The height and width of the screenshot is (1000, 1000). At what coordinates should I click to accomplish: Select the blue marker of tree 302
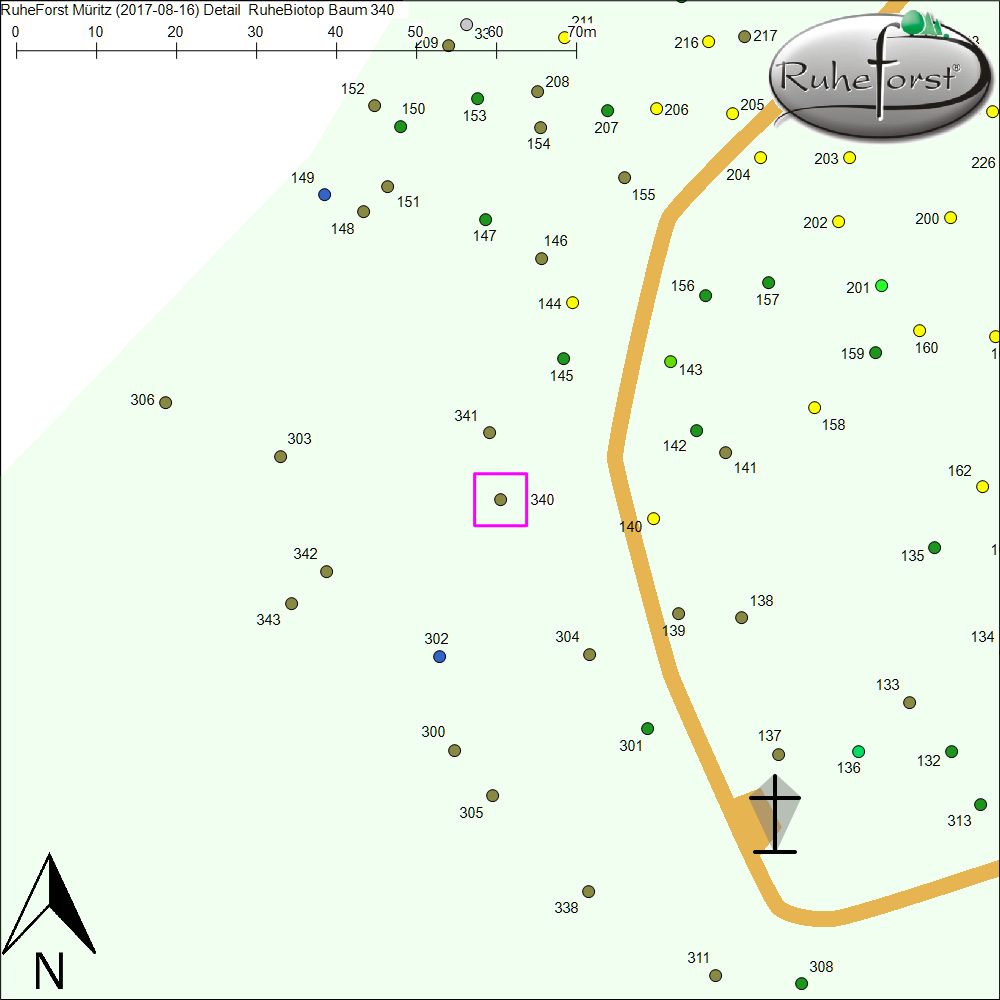(439, 657)
